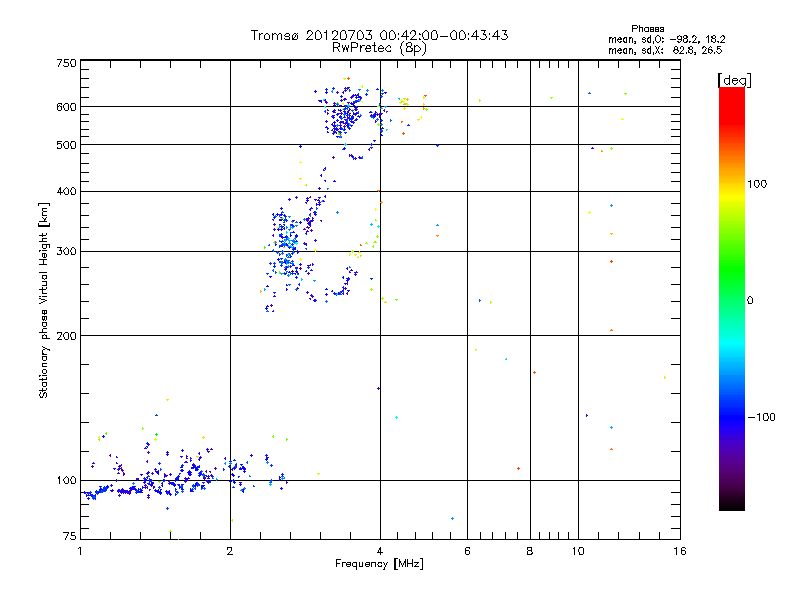The width and height of the screenshot is (800, 600).
Task: Click the 'Frequency [MHz]' x-axis title
Action: (x=379, y=563)
